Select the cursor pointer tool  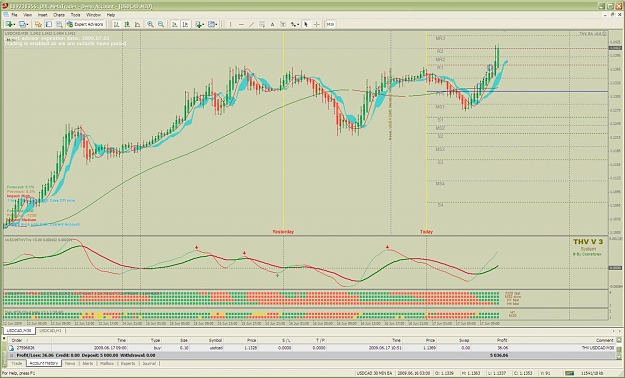click(x=306, y=24)
